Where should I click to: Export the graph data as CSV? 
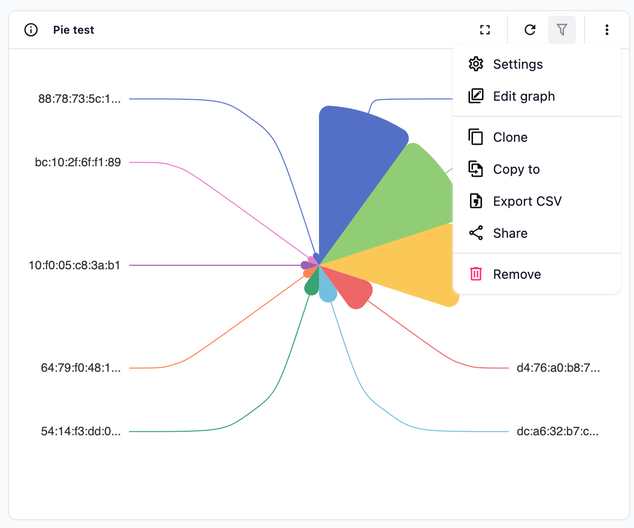pyautogui.click(x=527, y=201)
